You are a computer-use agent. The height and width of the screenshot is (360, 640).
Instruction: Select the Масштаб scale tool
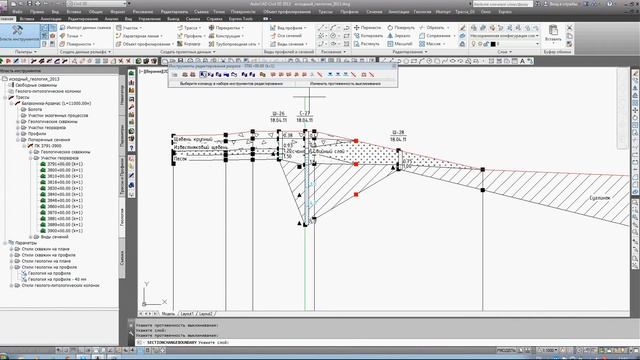click(400, 44)
